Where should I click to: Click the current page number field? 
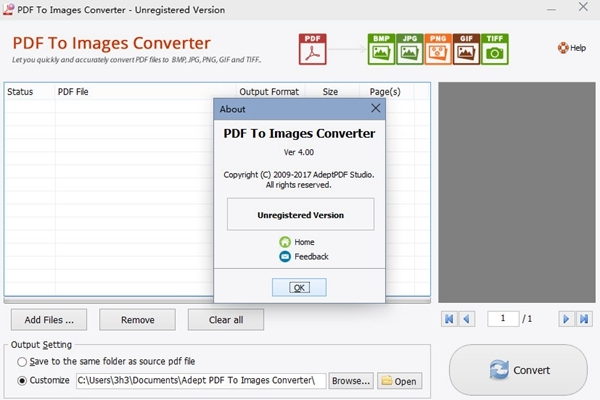pos(503,318)
